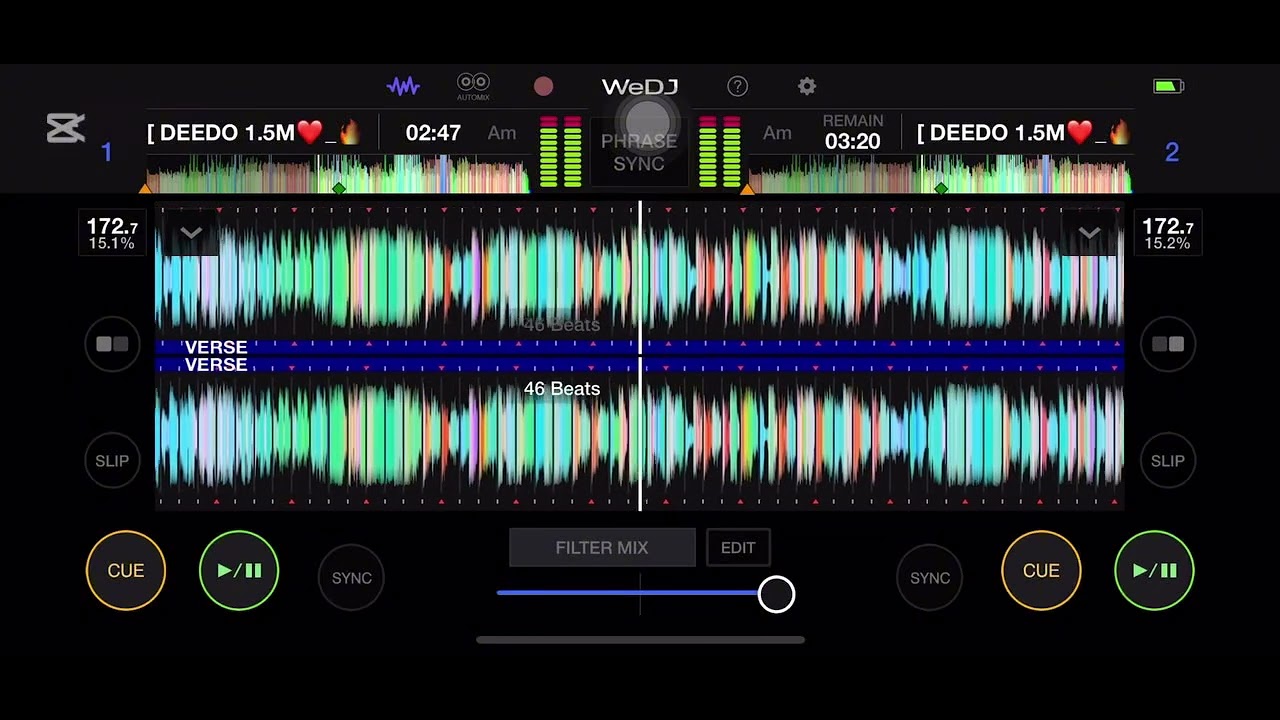
Task: Play or pause deck 1
Action: pyautogui.click(x=239, y=570)
